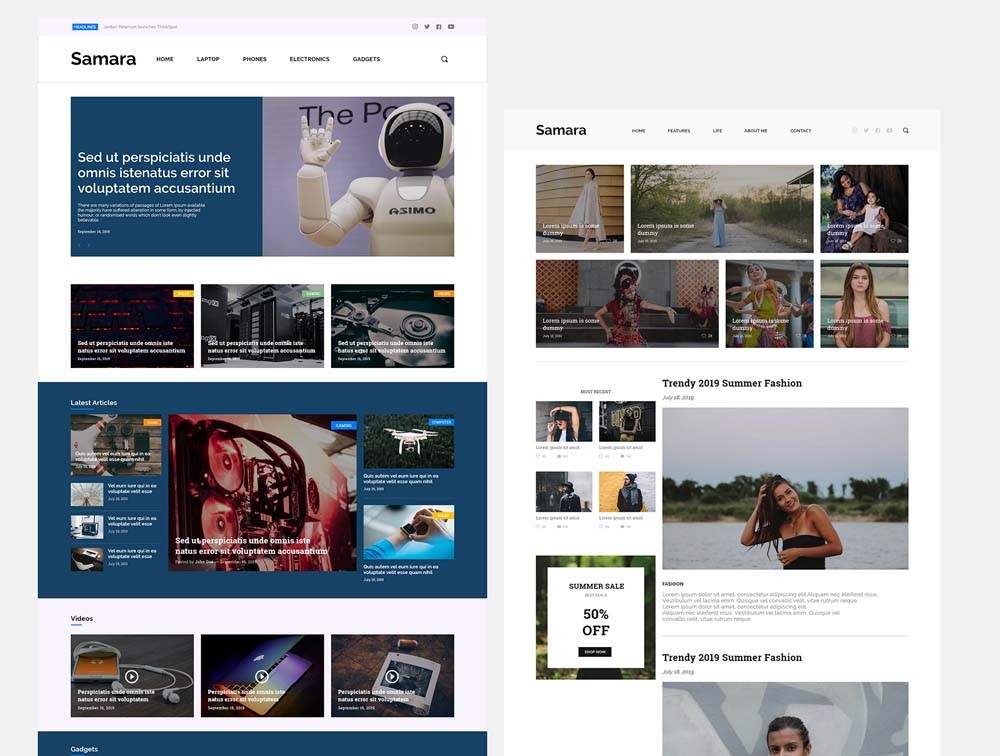Click search icon beside the Gadgets menu
Image resolution: width=1000 pixels, height=756 pixels.
[444, 59]
